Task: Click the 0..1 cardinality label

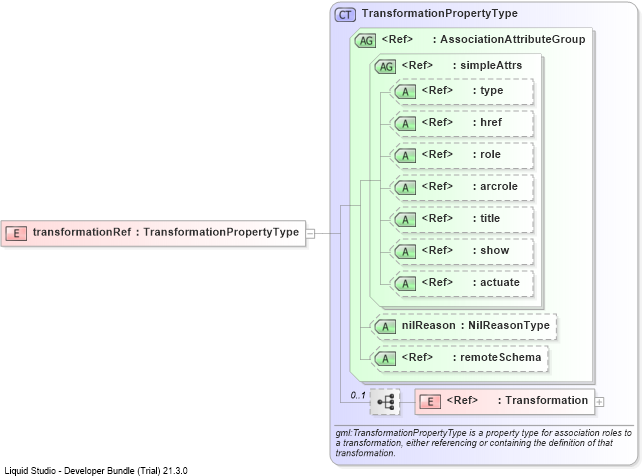Action: coord(358,395)
